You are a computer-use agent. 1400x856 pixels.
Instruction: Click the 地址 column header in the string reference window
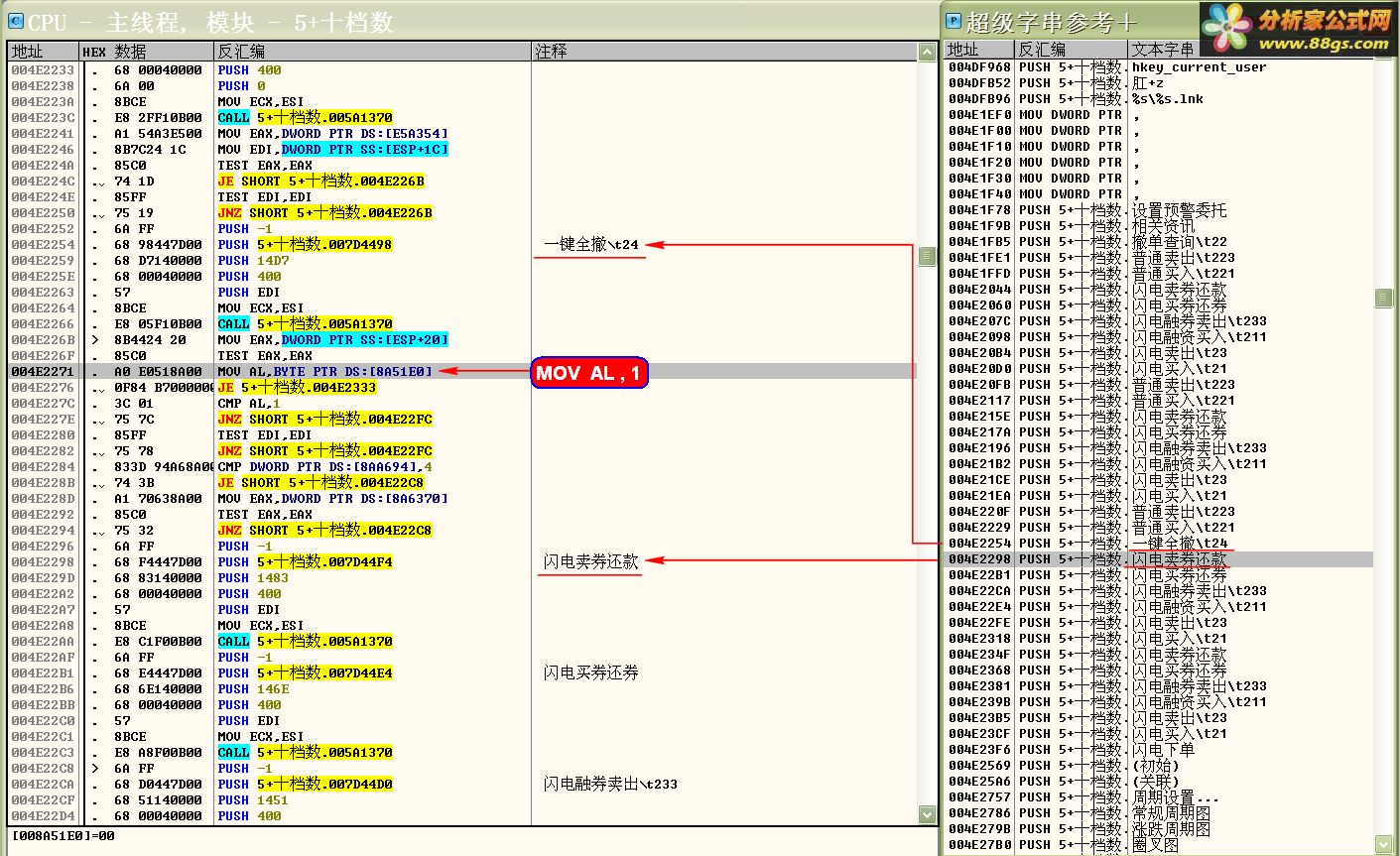(980, 50)
